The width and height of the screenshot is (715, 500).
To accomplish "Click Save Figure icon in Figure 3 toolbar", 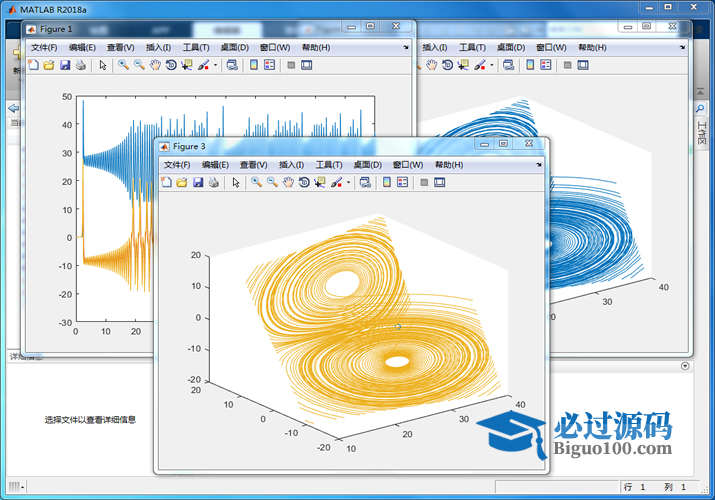I will coord(198,183).
